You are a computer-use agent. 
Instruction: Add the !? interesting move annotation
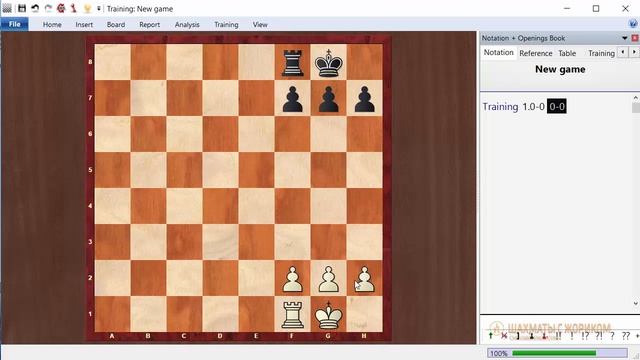(x=585, y=336)
